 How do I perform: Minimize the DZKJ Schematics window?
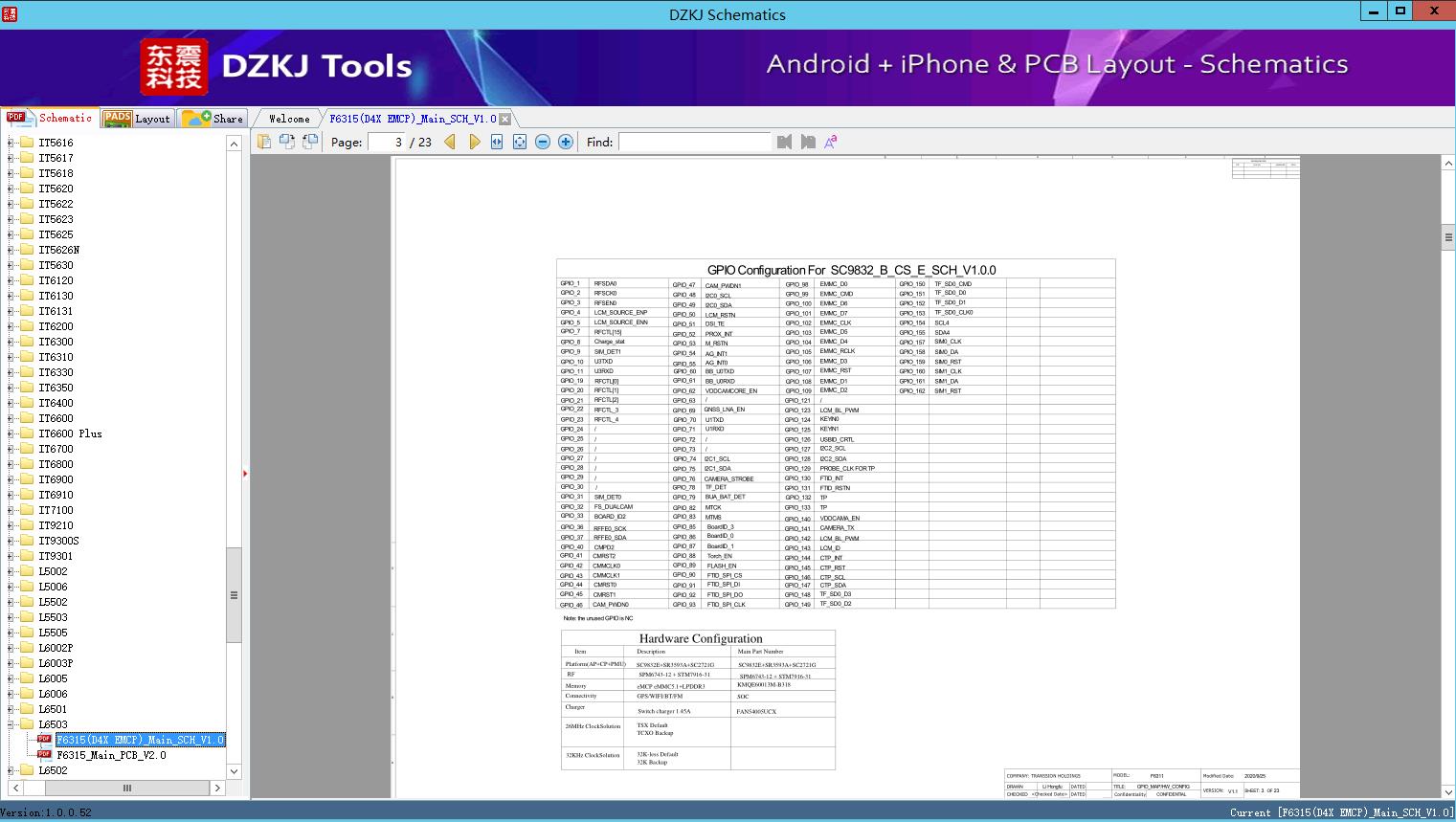pyautogui.click(x=1373, y=11)
